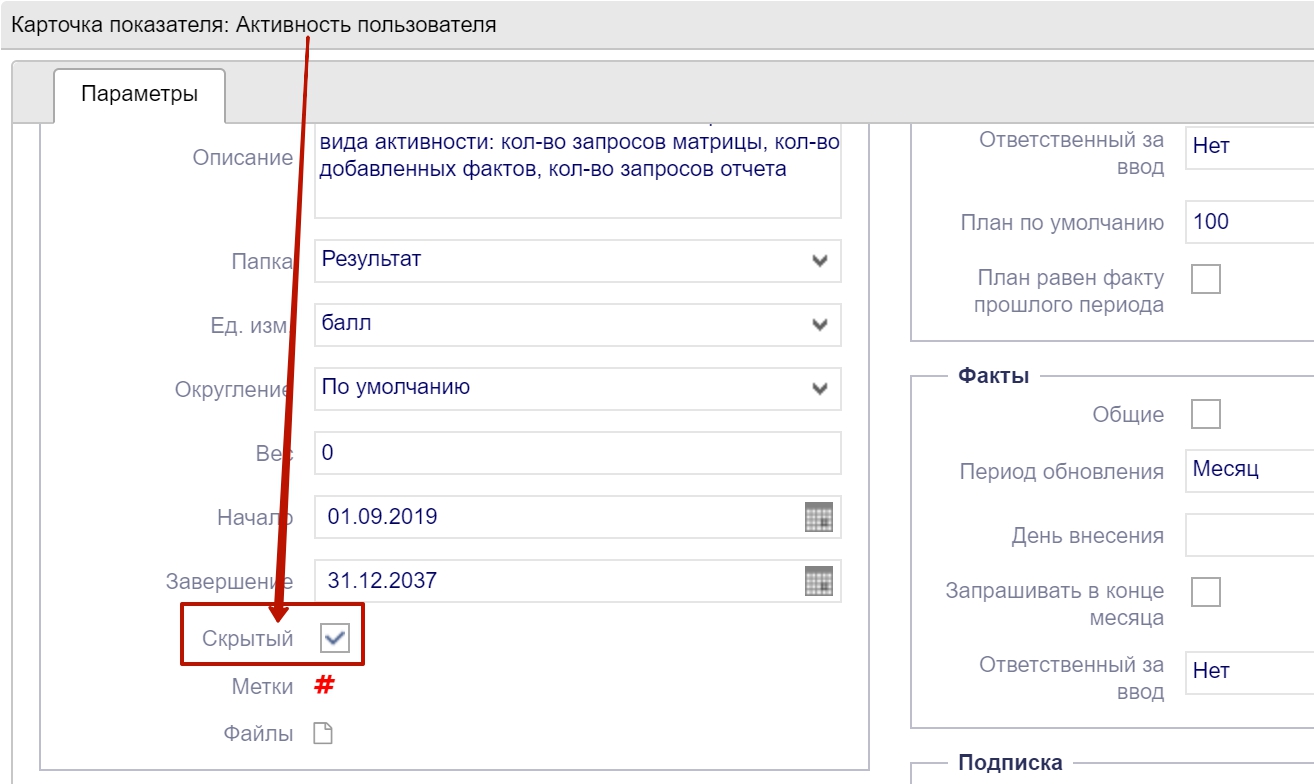Open Ответственный за ввод field in Факты section
This screenshot has width=1314, height=784.
click(1250, 672)
